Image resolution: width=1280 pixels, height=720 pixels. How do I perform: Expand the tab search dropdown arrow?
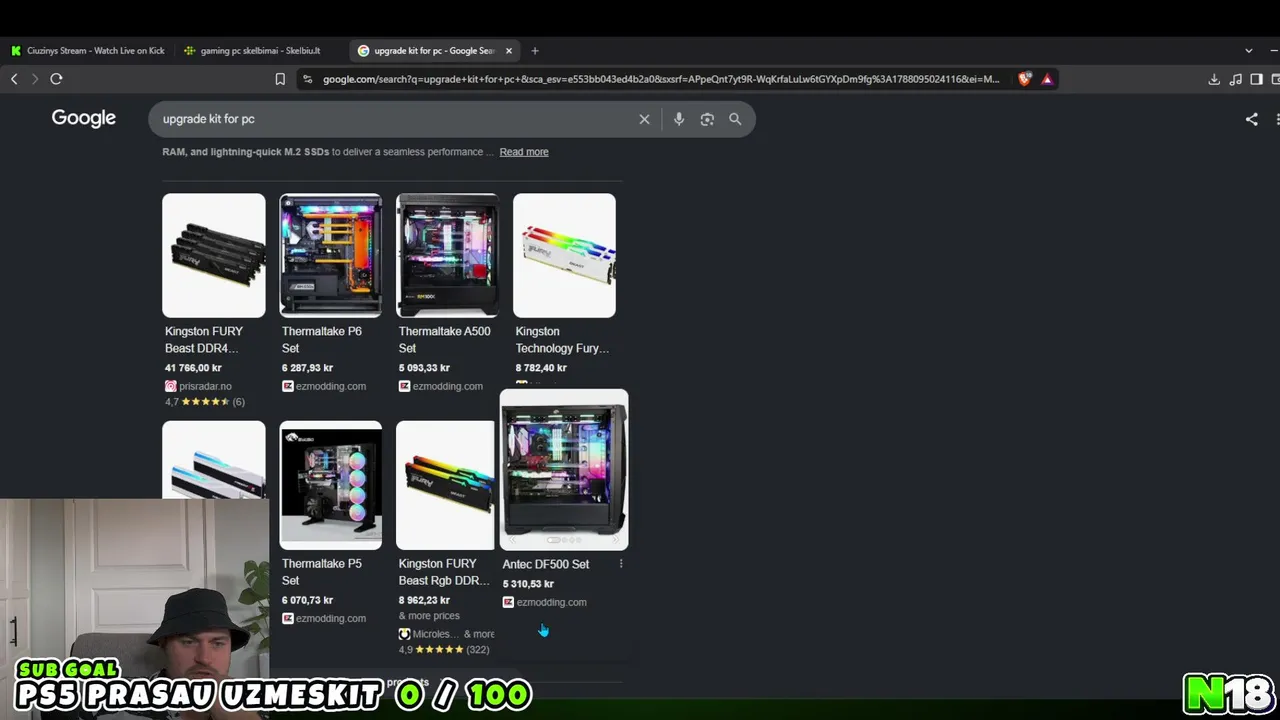[x=1248, y=51]
